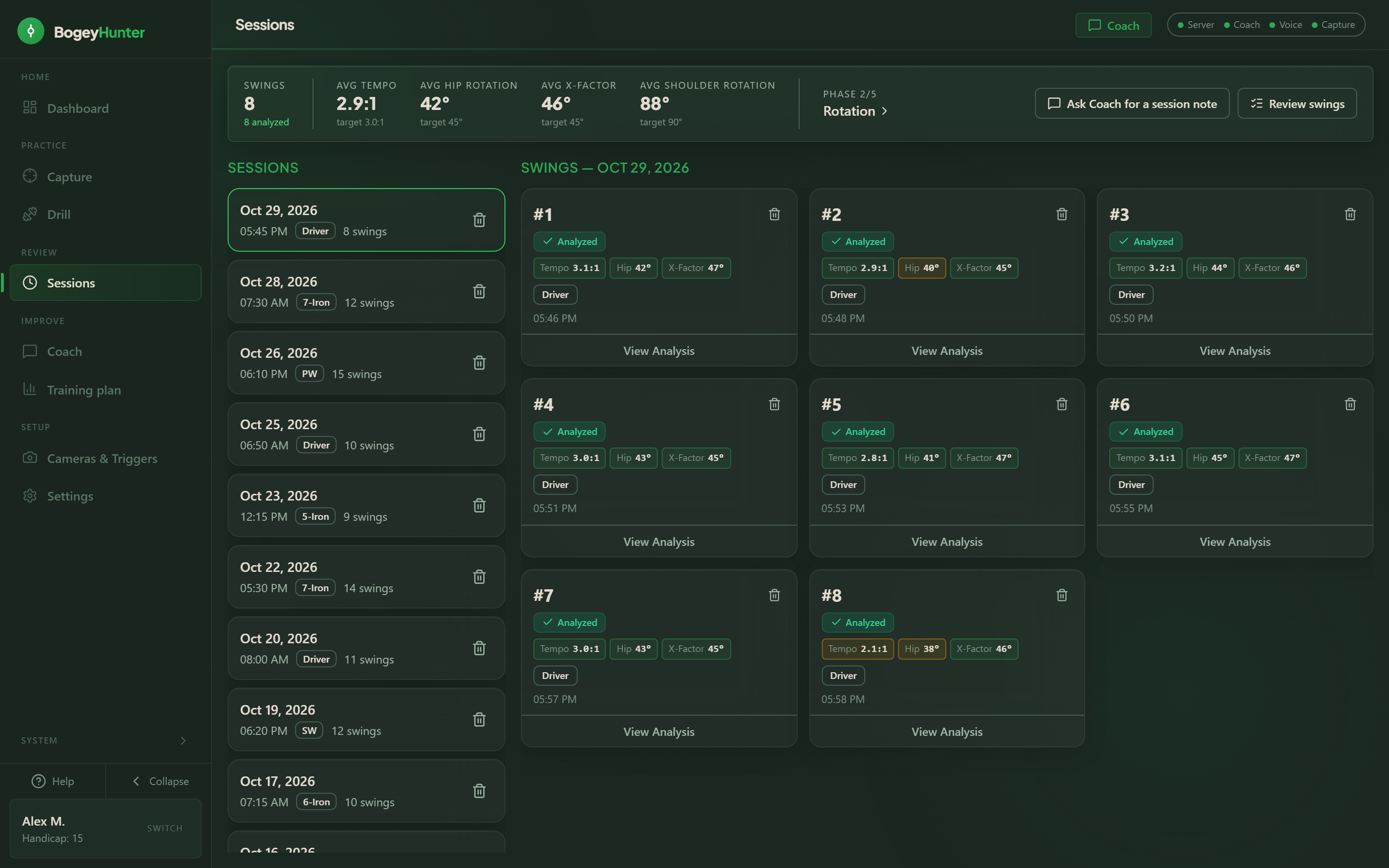
Task: Expand the Rotation phase details
Action: tap(855, 111)
